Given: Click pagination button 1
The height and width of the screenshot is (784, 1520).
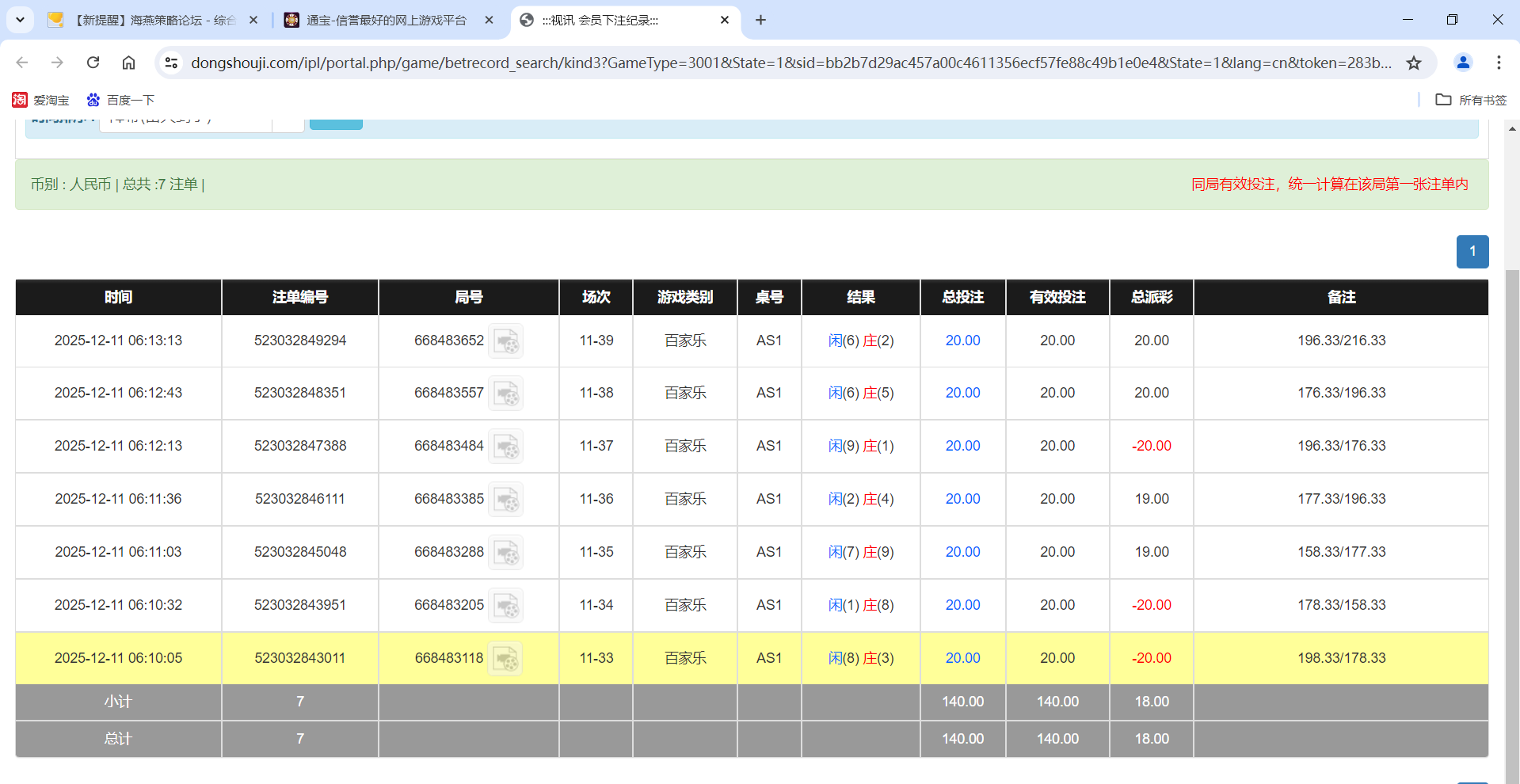Looking at the screenshot, I should click(1472, 251).
